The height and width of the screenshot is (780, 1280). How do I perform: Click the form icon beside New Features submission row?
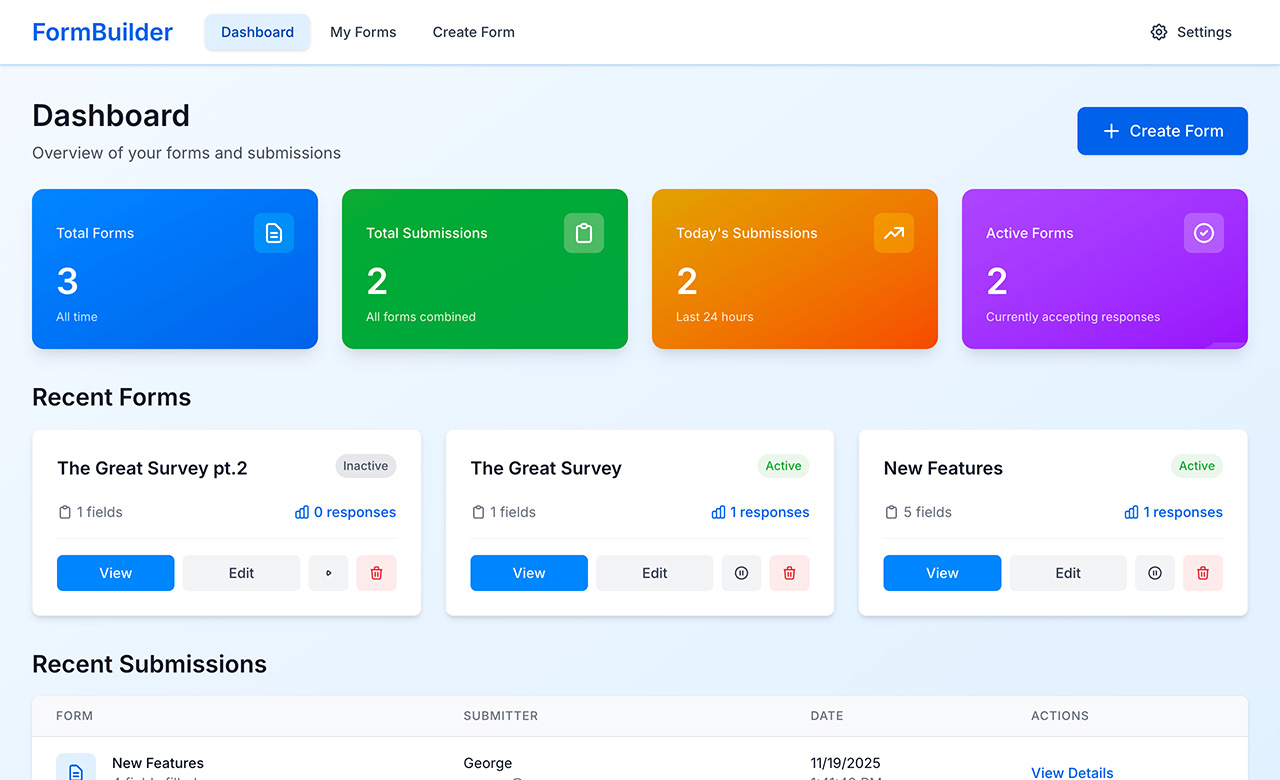coord(76,768)
